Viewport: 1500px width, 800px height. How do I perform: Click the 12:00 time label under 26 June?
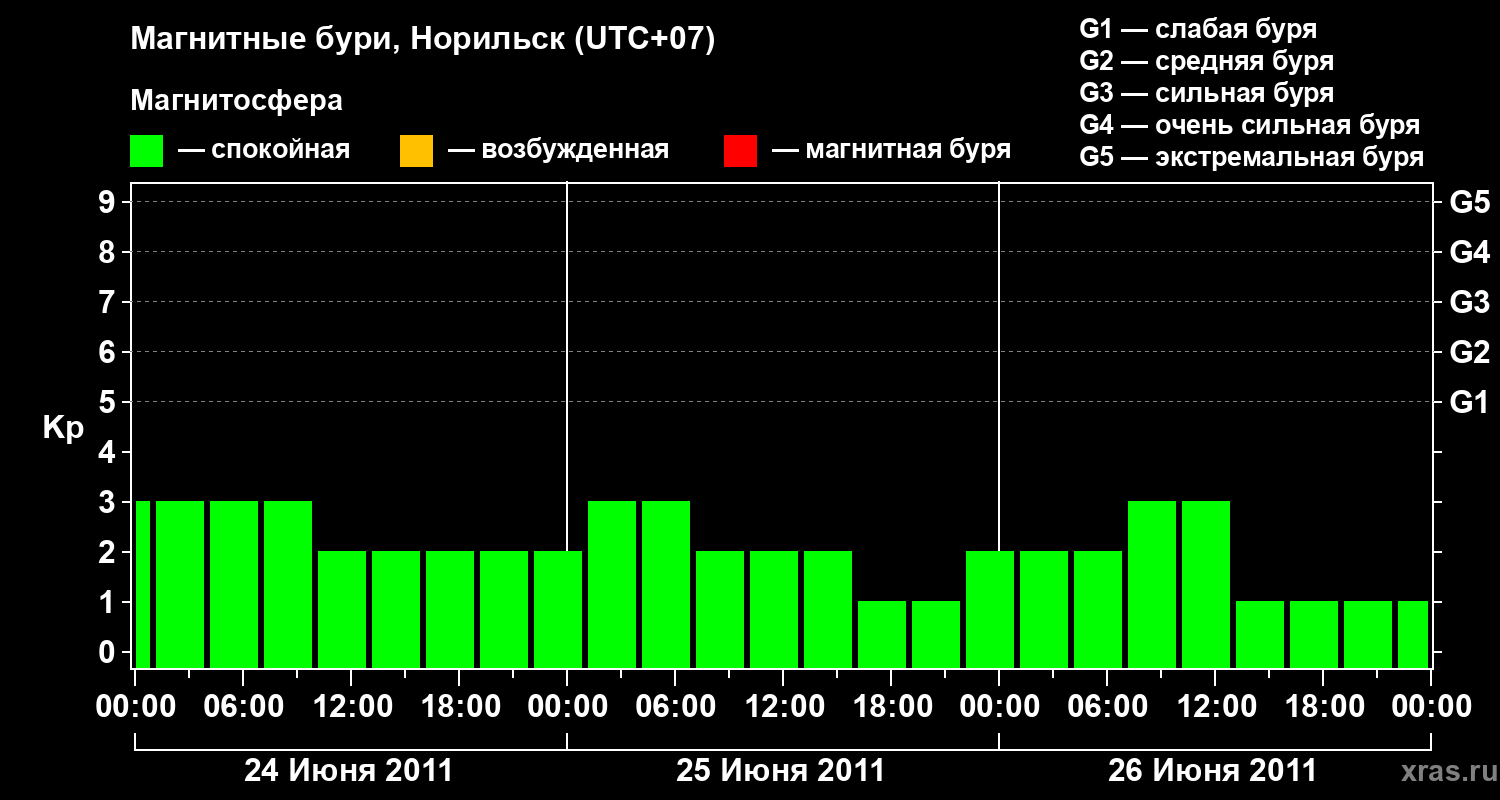click(1215, 707)
